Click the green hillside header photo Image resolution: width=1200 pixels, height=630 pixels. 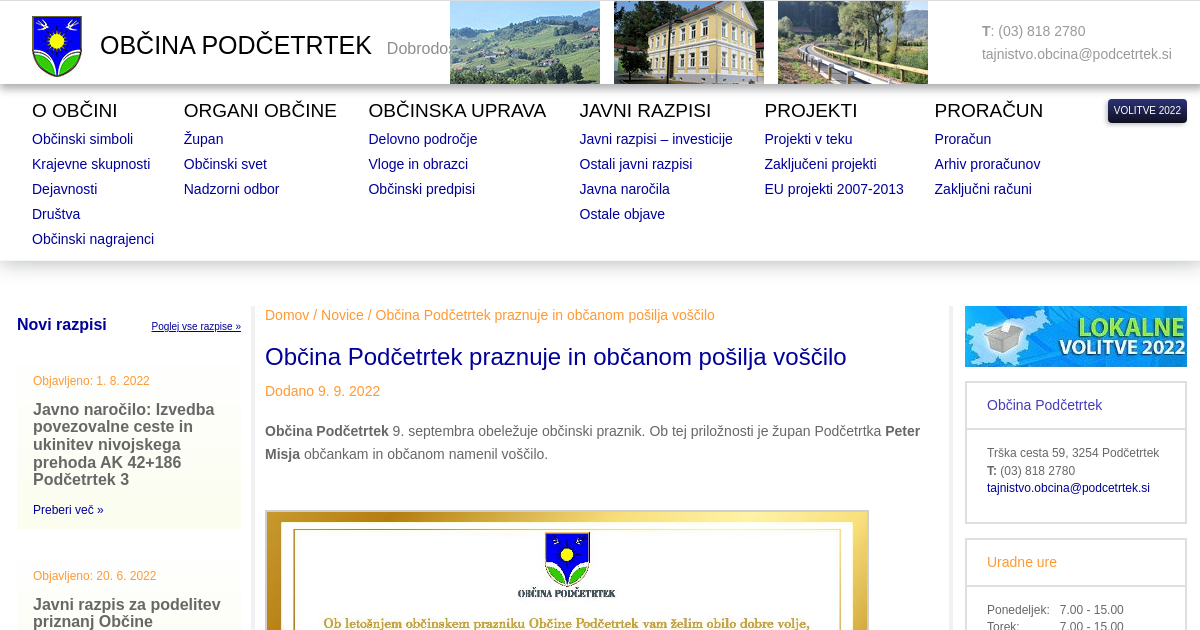click(x=524, y=43)
